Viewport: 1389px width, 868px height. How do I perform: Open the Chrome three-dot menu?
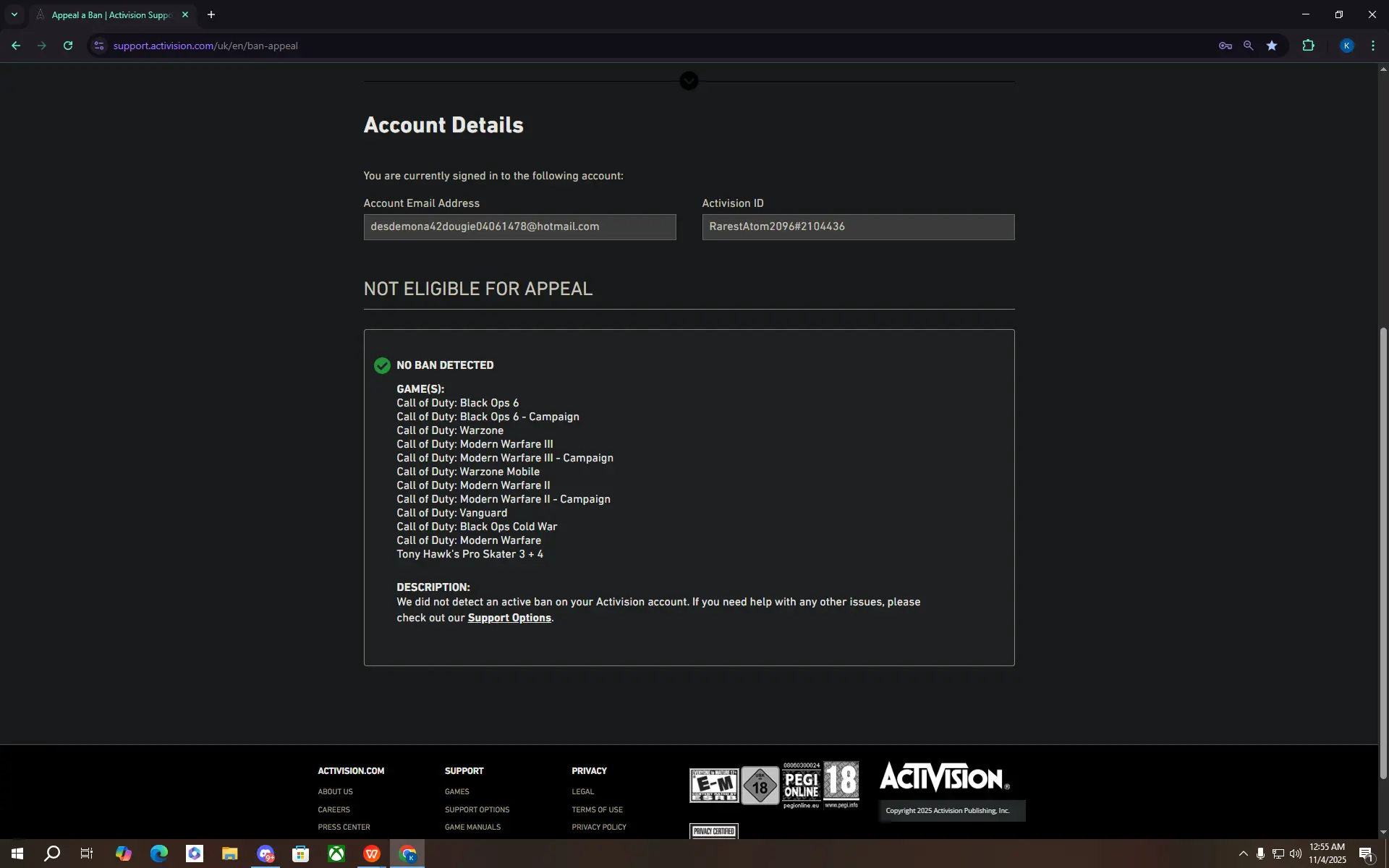tap(1372, 46)
